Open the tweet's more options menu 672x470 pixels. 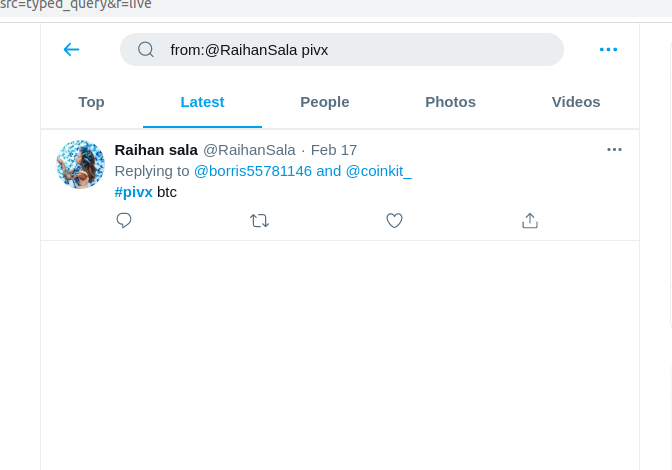(614, 150)
